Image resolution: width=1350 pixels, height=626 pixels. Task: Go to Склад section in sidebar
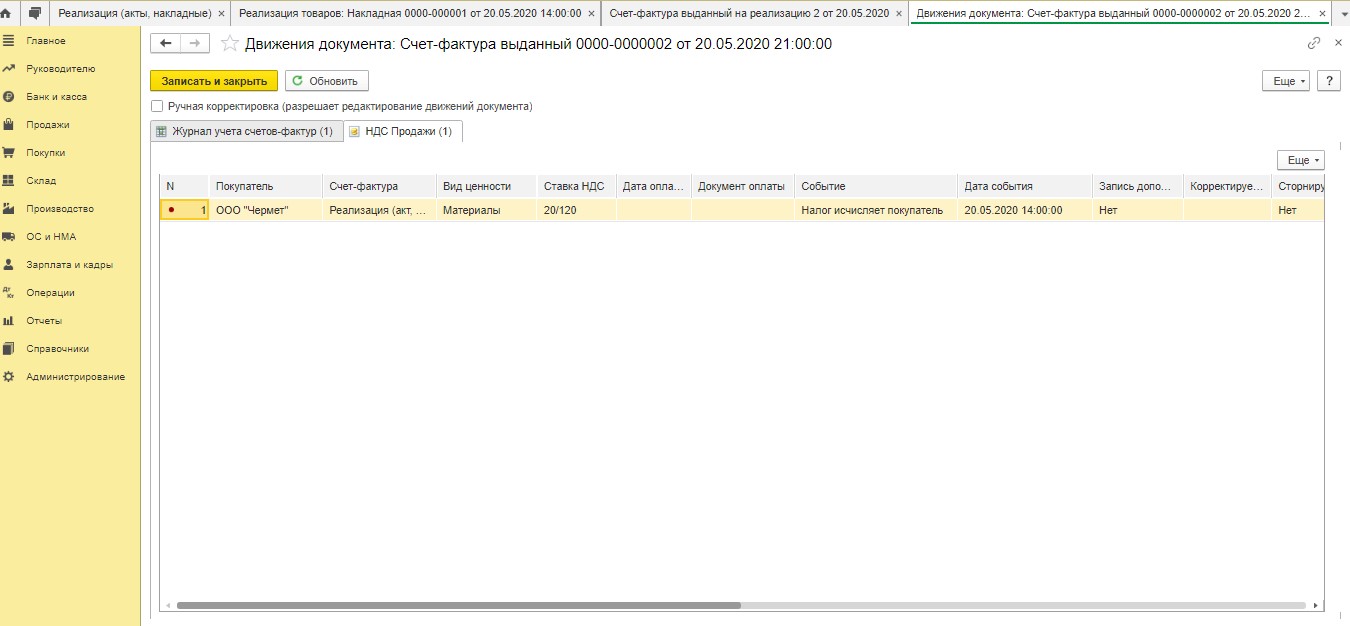(41, 181)
